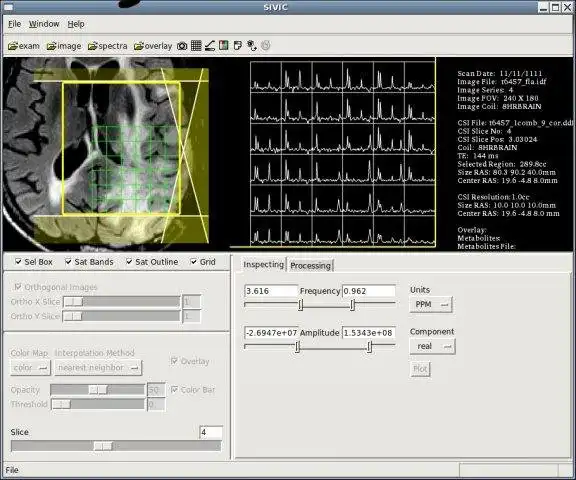Click the Threshold value field
576x480 pixels.
pyautogui.click(x=156, y=404)
